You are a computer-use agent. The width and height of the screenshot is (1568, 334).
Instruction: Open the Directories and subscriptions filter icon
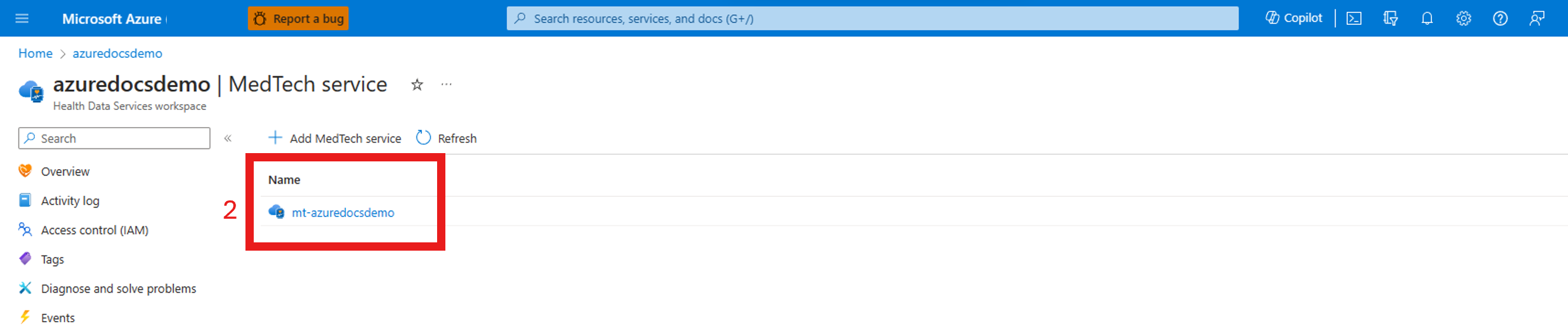pos(1390,18)
